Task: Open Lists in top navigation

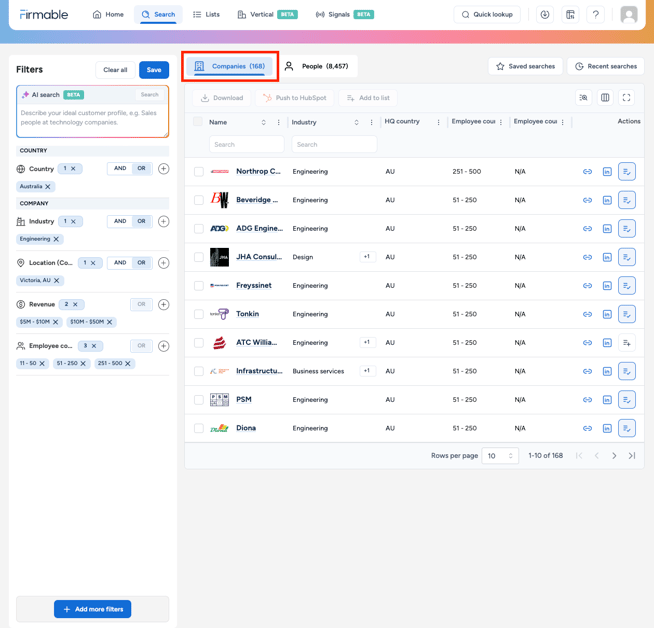Action: point(206,15)
